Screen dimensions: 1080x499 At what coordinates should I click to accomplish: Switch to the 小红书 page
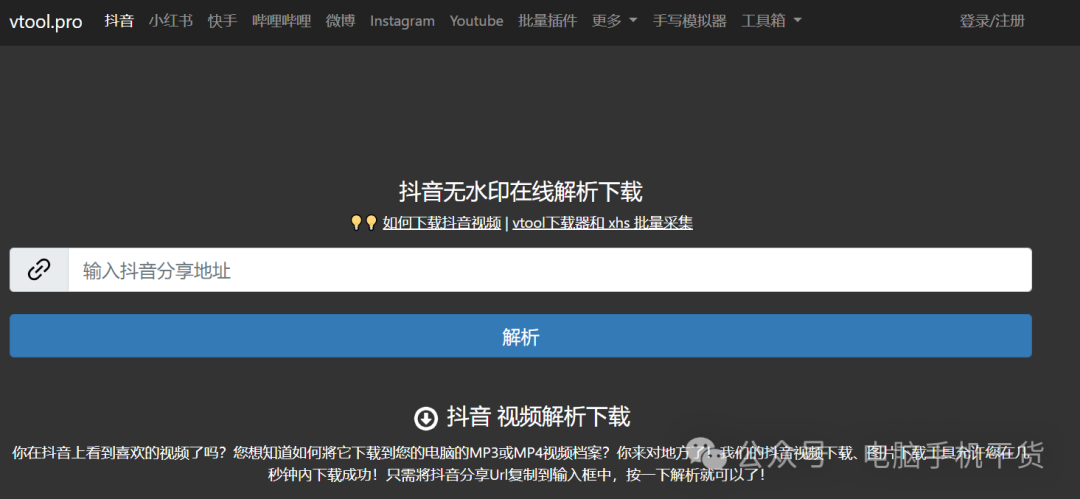tap(171, 21)
